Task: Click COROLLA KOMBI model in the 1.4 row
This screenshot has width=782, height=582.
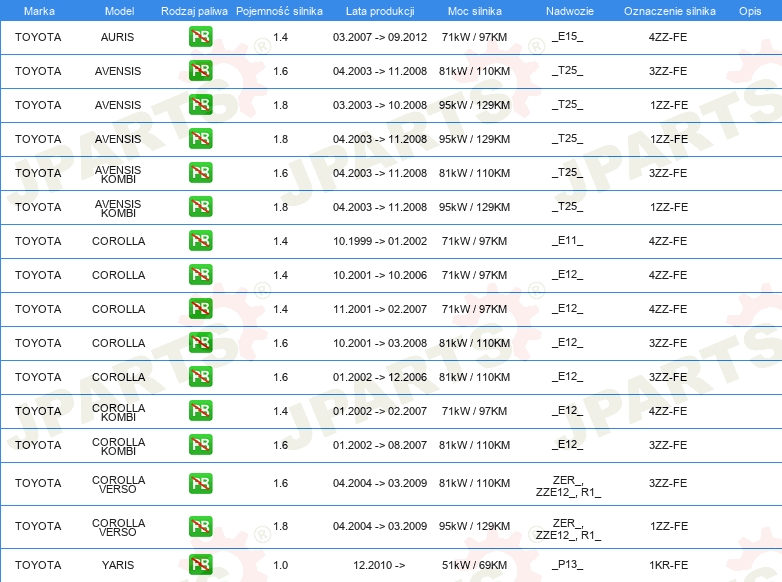Action: (x=118, y=412)
